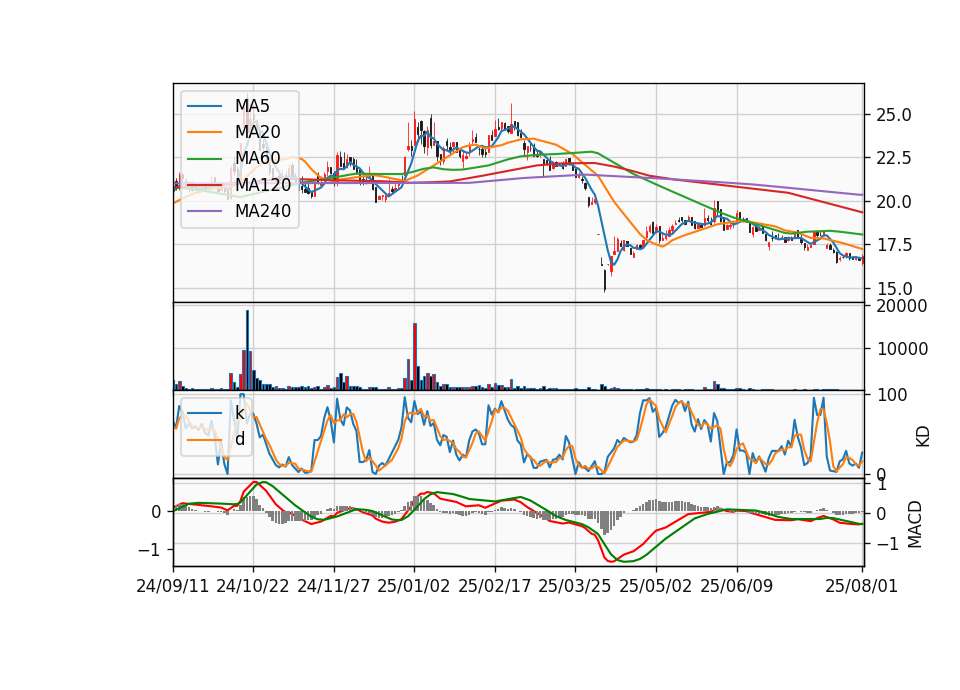Click the 15.0 price axis label
The height and width of the screenshot is (690, 960).
point(894,289)
